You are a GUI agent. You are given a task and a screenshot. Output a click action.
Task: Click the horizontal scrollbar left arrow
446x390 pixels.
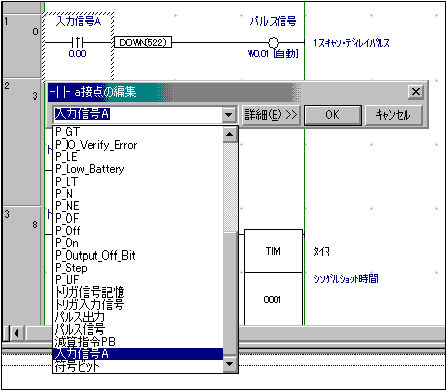[x=16, y=333]
